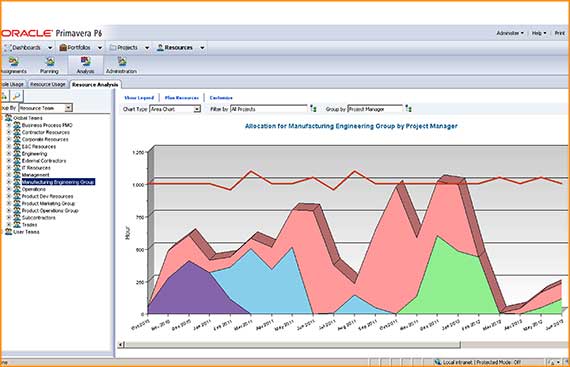Image resolution: width=570 pixels, height=367 pixels.
Task: Open the Projects menu
Action: [127, 48]
